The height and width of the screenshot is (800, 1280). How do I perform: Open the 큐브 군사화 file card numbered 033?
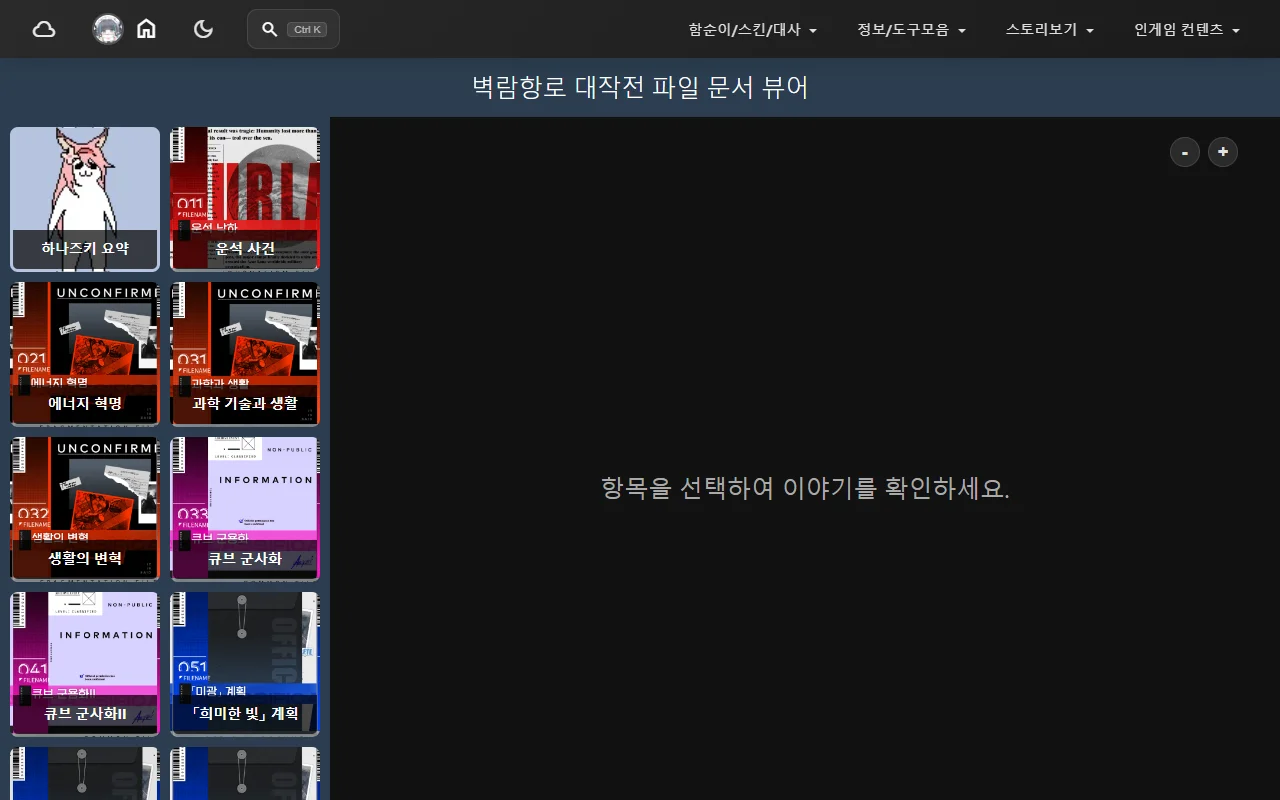(245, 509)
